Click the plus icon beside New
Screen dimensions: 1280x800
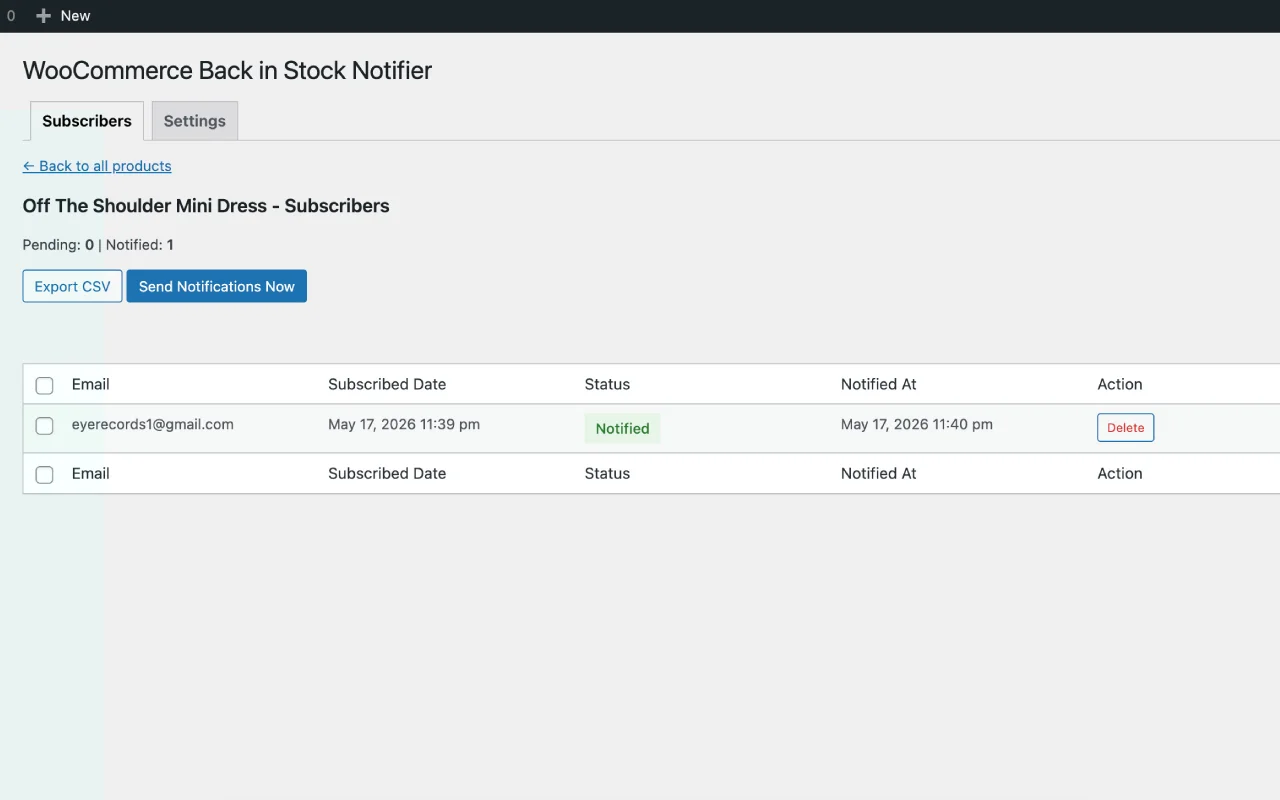click(x=43, y=16)
